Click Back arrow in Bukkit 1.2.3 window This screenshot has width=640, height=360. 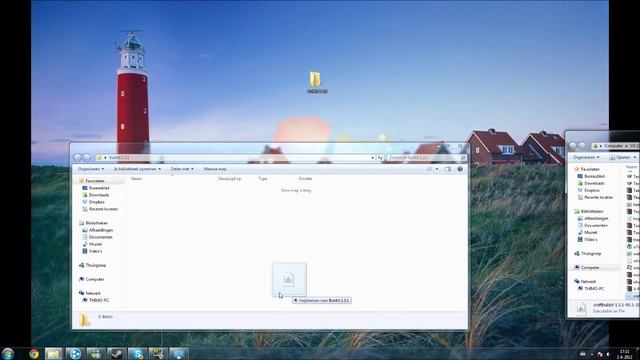[x=78, y=158]
